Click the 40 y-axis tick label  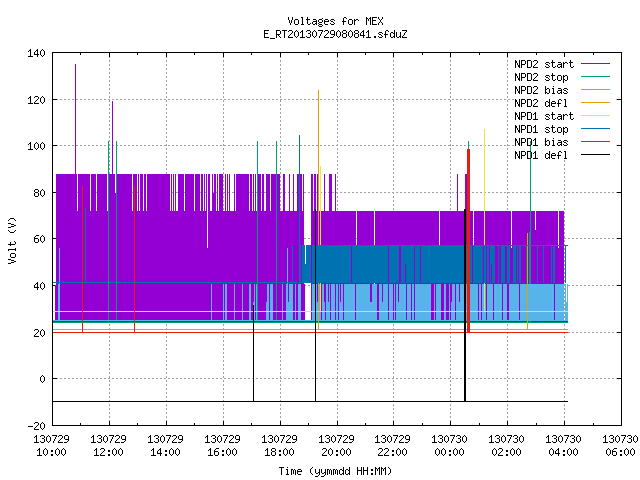pyautogui.click(x=39, y=286)
